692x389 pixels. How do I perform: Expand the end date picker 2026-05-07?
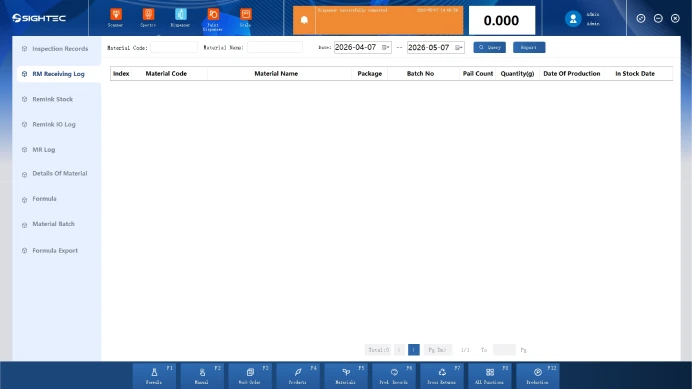459,47
